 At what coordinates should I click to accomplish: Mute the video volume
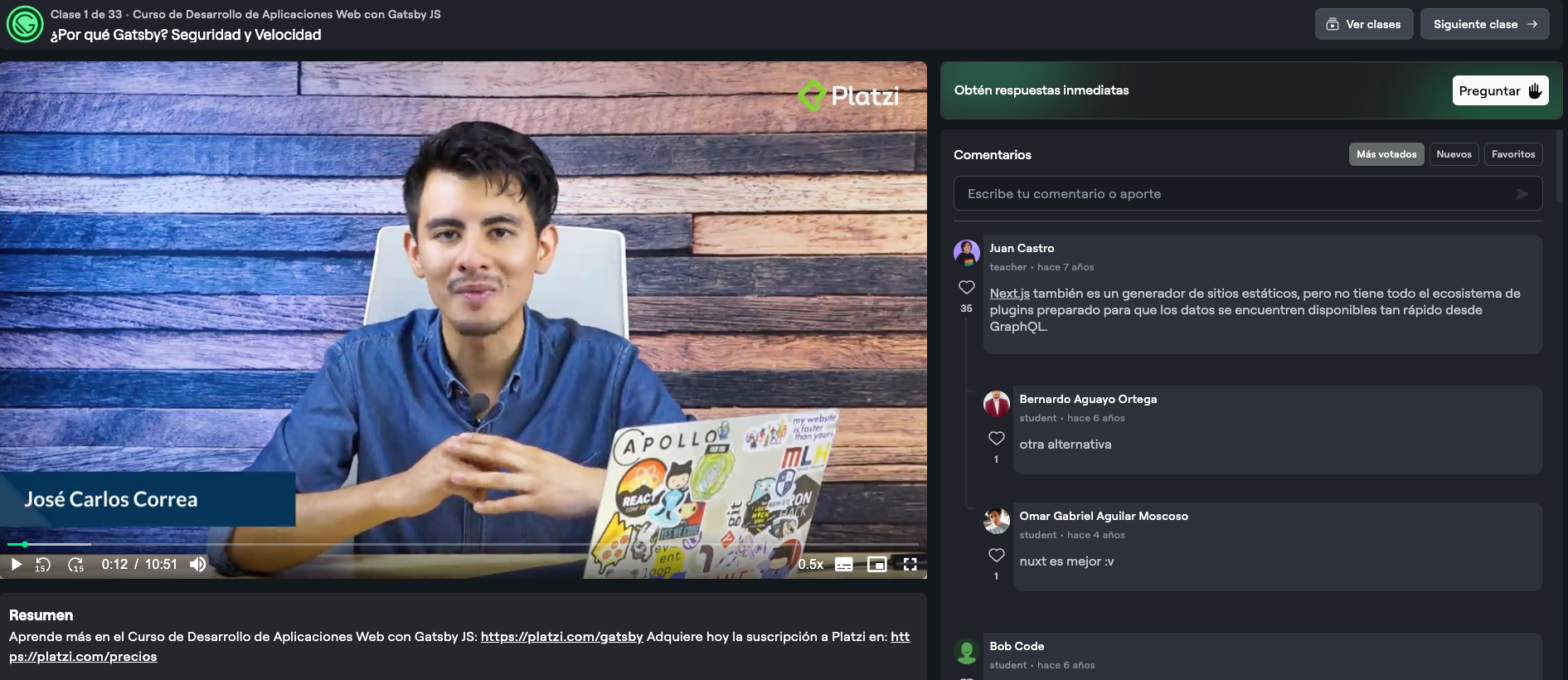(x=197, y=565)
